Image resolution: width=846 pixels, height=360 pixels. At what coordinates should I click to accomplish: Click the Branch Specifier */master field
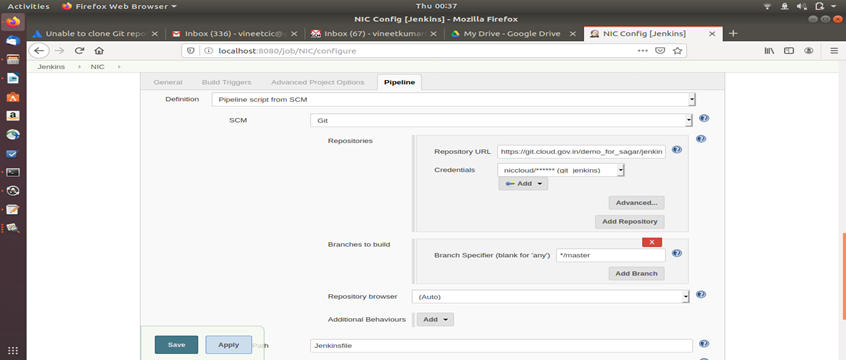pyautogui.click(x=611, y=255)
